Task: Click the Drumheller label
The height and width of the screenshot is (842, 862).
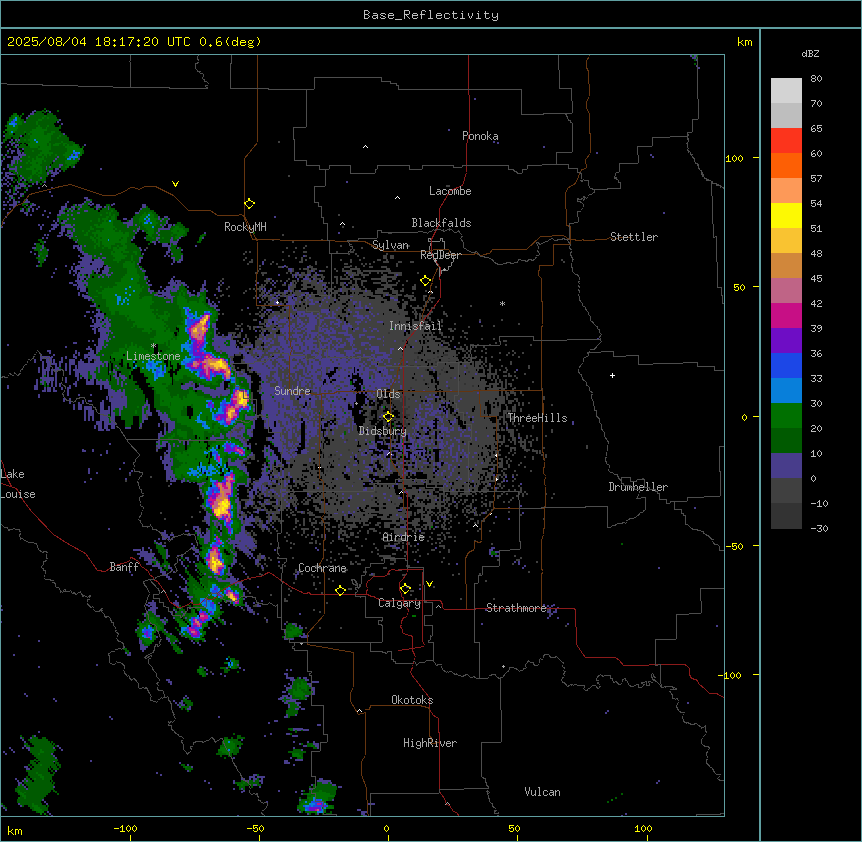Action: point(638,487)
